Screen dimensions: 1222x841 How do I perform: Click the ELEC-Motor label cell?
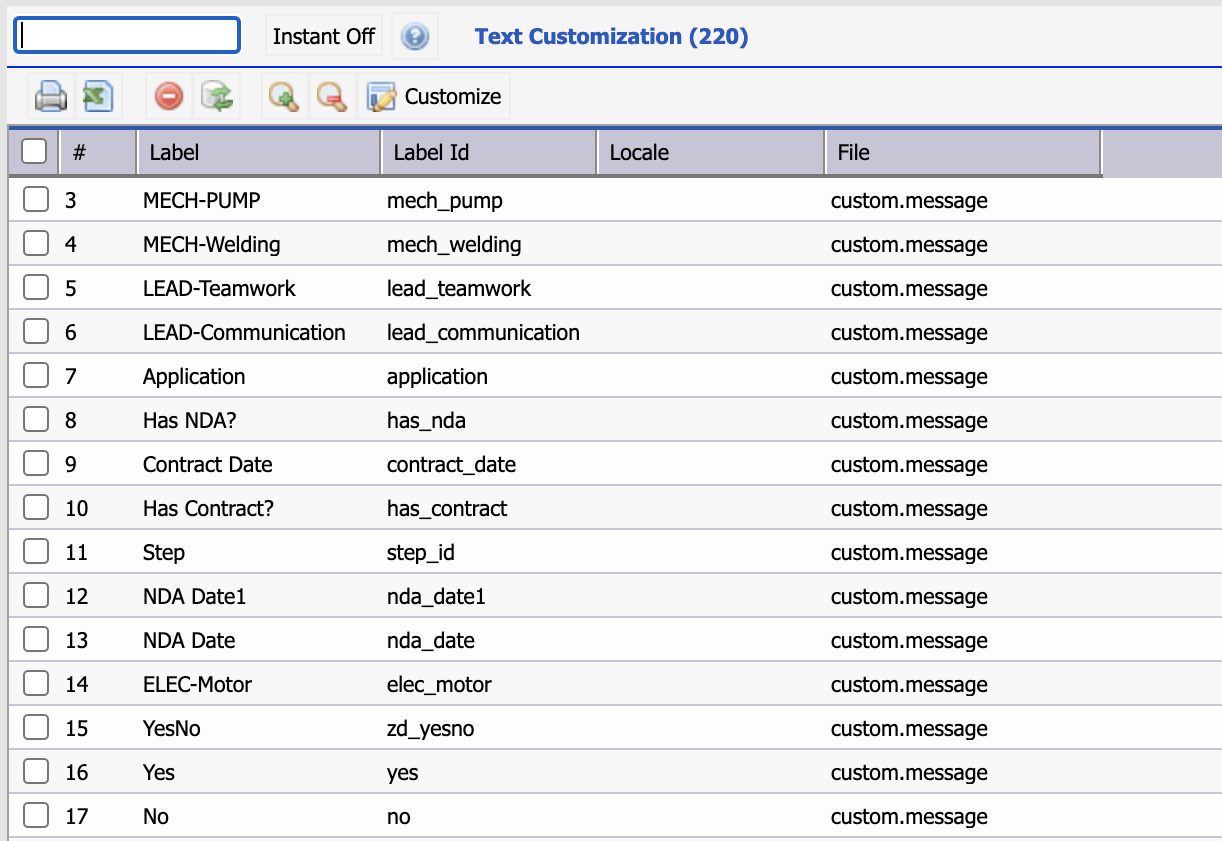(x=198, y=685)
